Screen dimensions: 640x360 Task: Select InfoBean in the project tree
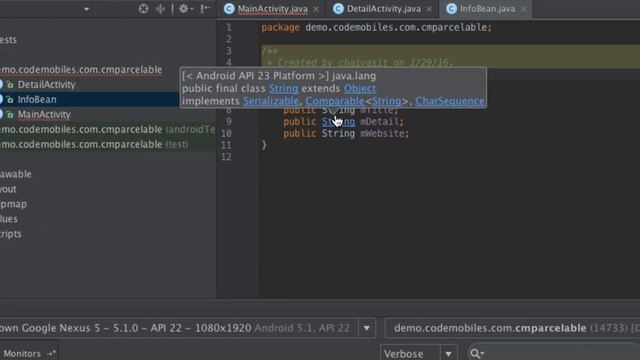pos(37,99)
